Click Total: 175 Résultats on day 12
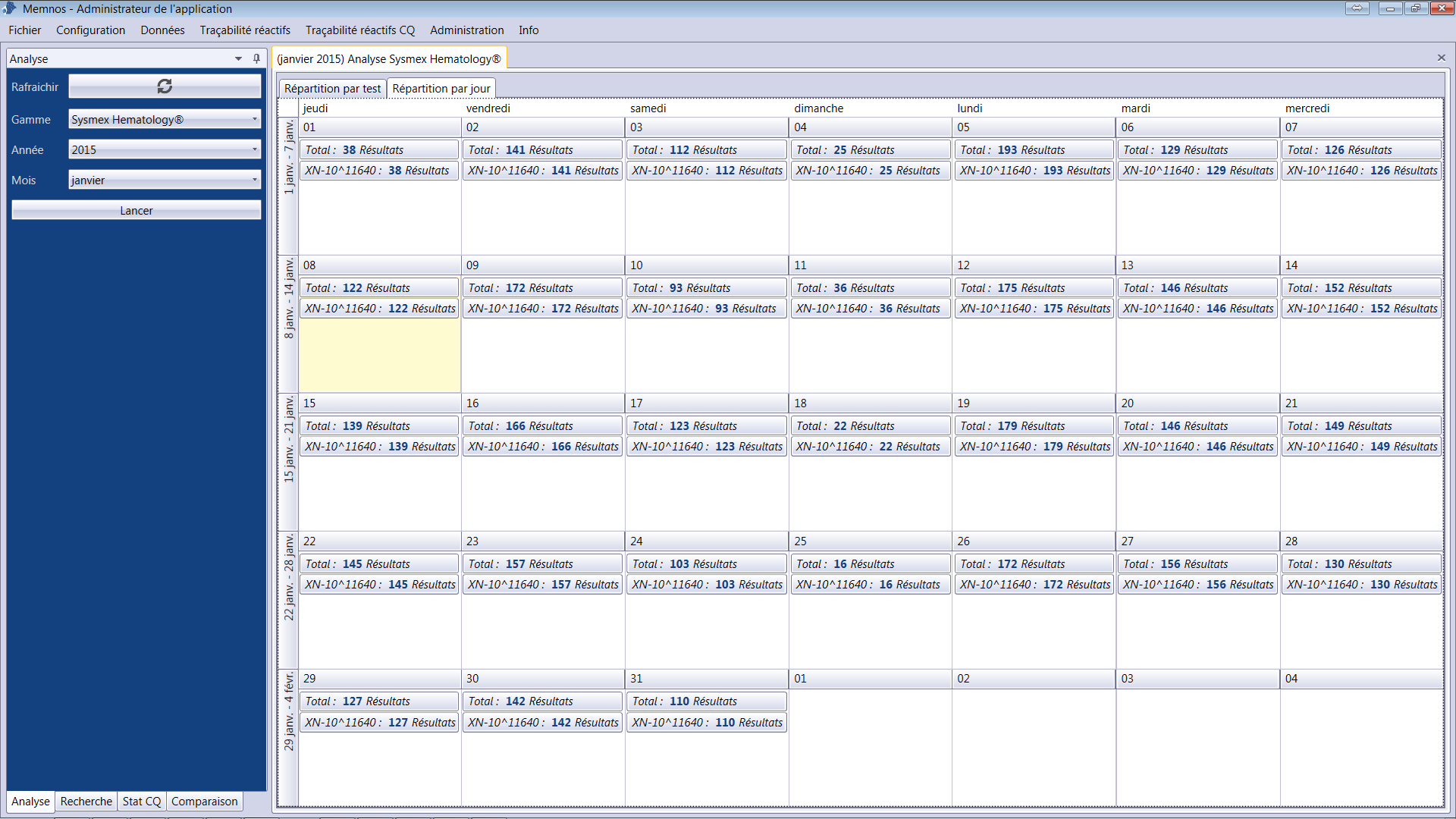 coord(1034,287)
